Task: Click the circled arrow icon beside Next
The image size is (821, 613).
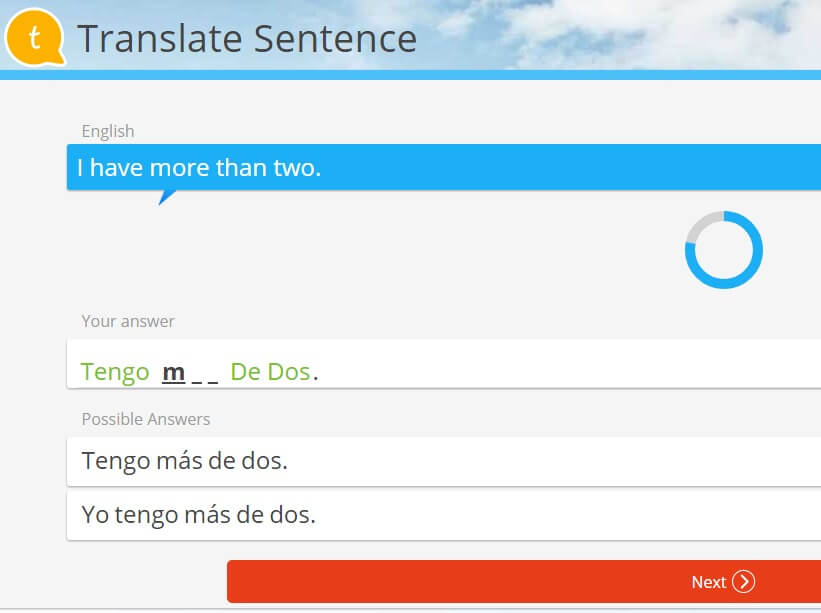Action: click(744, 582)
